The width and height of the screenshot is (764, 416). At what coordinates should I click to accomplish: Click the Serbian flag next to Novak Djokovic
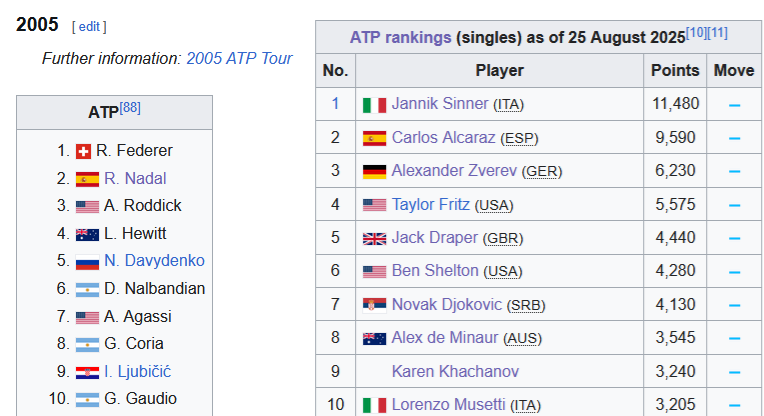click(374, 305)
